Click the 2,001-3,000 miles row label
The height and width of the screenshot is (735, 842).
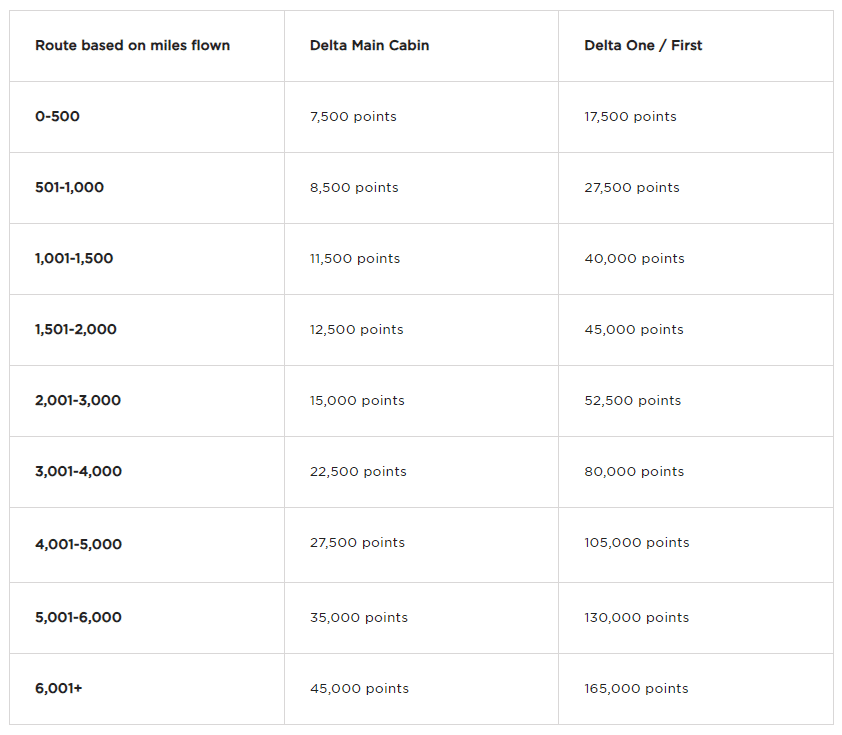coord(78,400)
